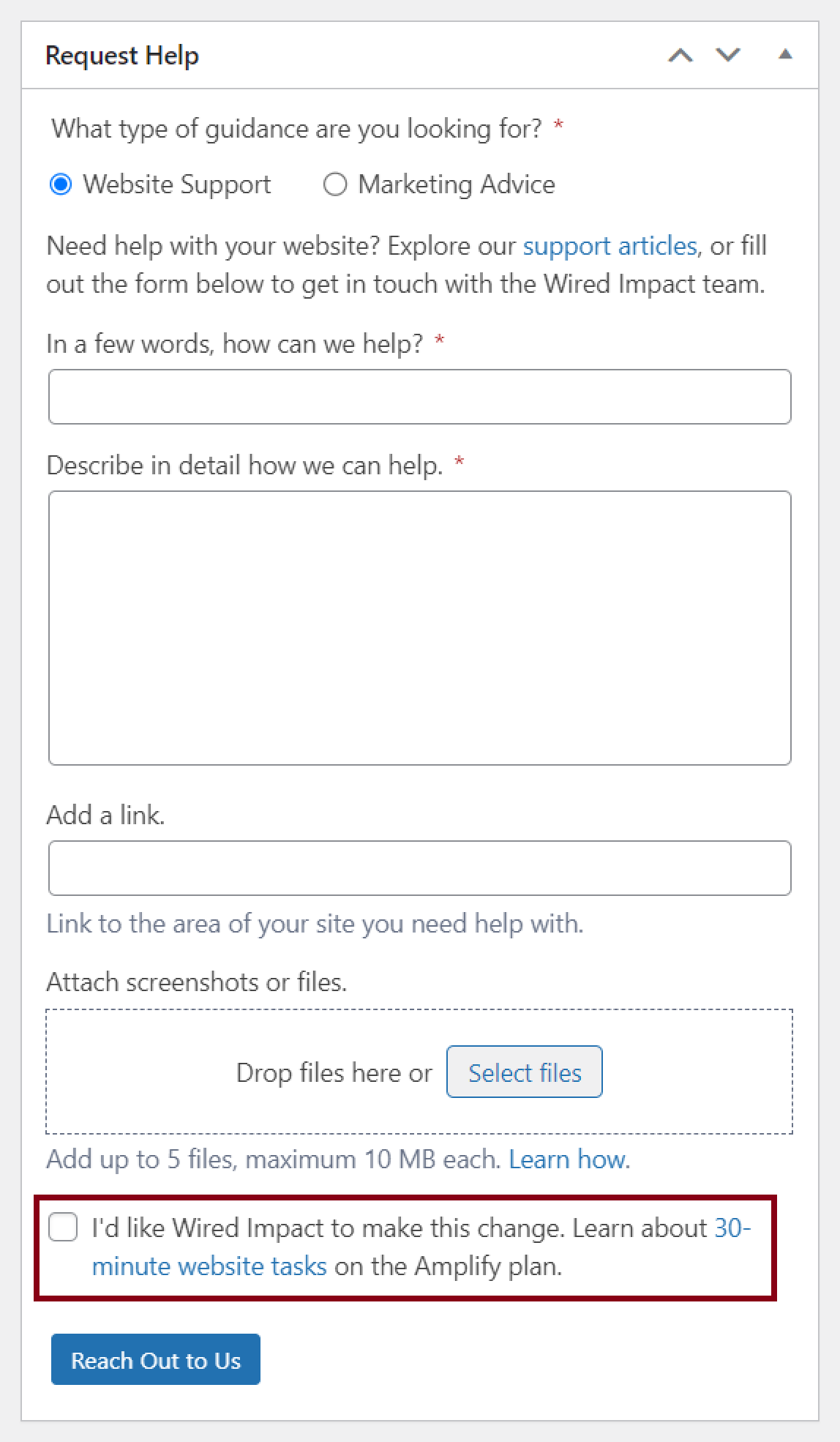Click the Select files button
The width and height of the screenshot is (840, 1442).
point(524,1072)
